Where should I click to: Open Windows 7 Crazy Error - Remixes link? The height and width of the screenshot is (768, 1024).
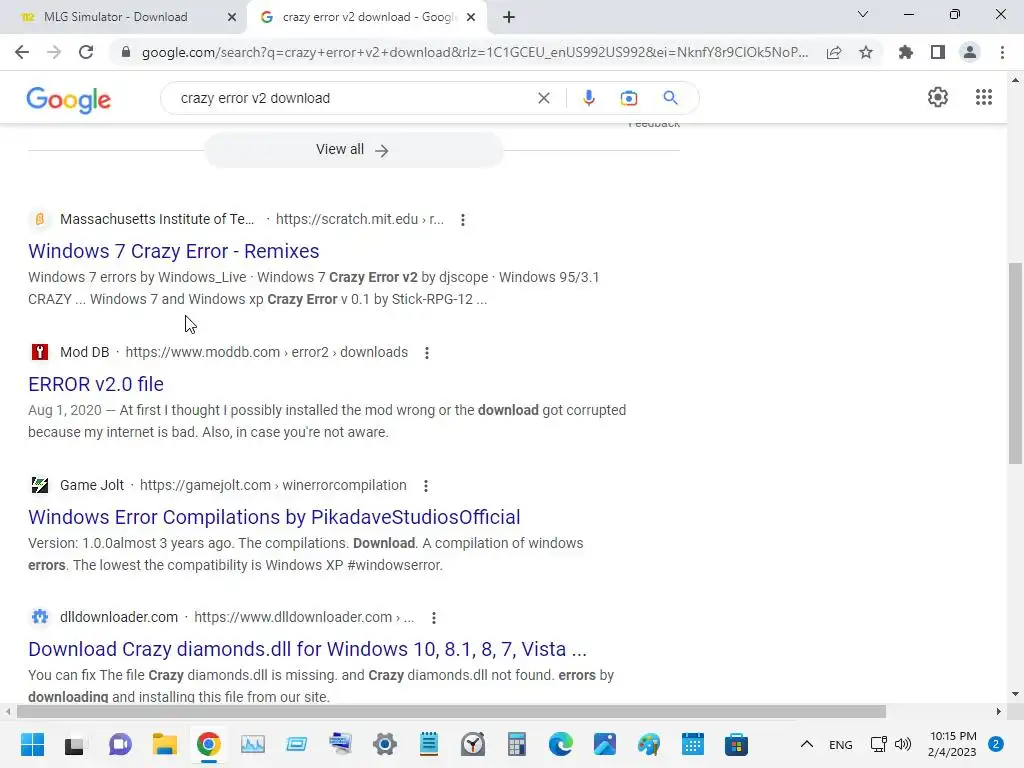[x=174, y=251]
